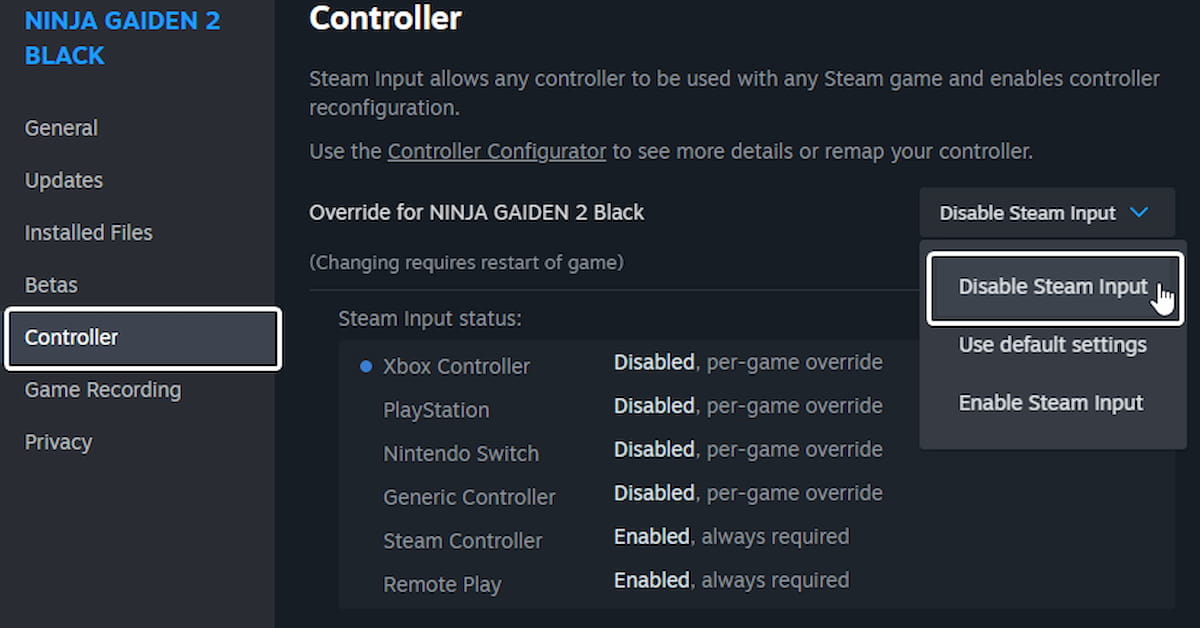Select Enable Steam Input option
The width and height of the screenshot is (1200, 628).
click(x=1051, y=402)
